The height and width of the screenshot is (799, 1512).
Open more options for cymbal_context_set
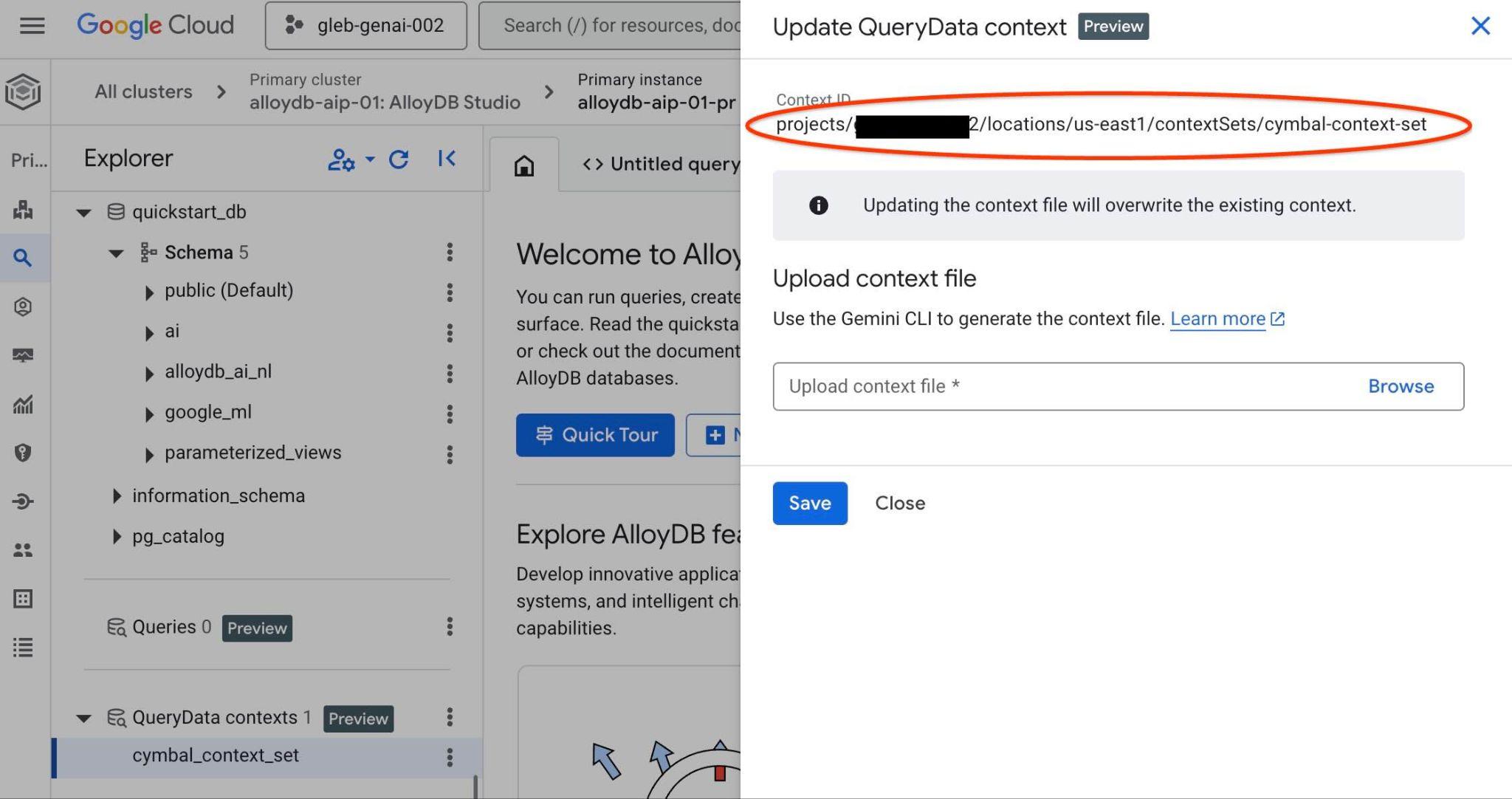450,757
